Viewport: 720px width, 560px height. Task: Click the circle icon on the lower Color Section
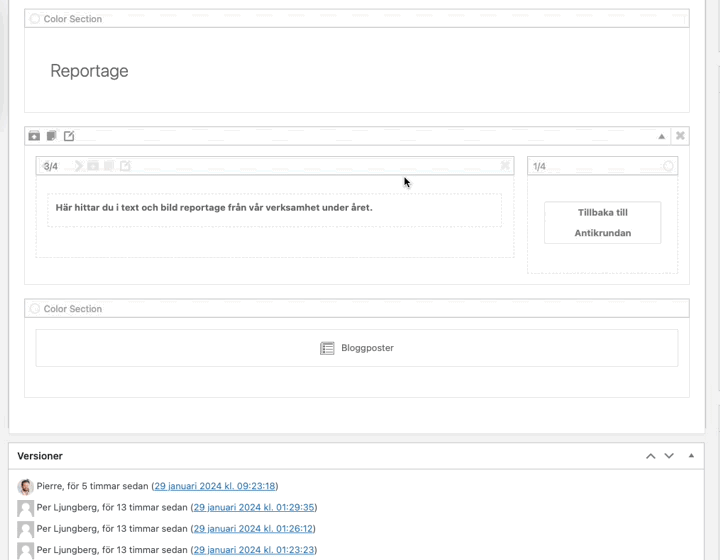click(35, 309)
